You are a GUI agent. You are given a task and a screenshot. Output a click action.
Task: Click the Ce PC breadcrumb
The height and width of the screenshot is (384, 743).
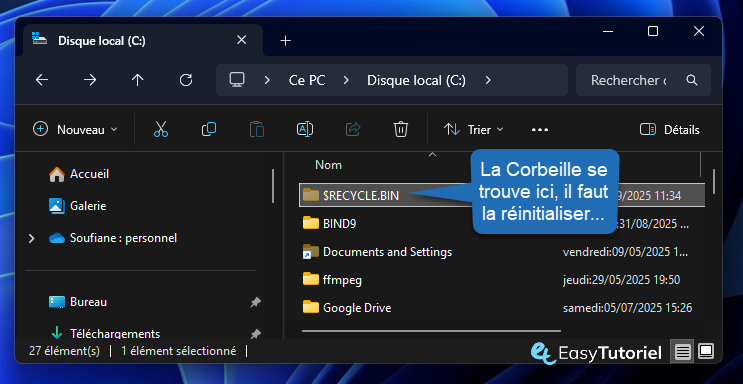[307, 80]
